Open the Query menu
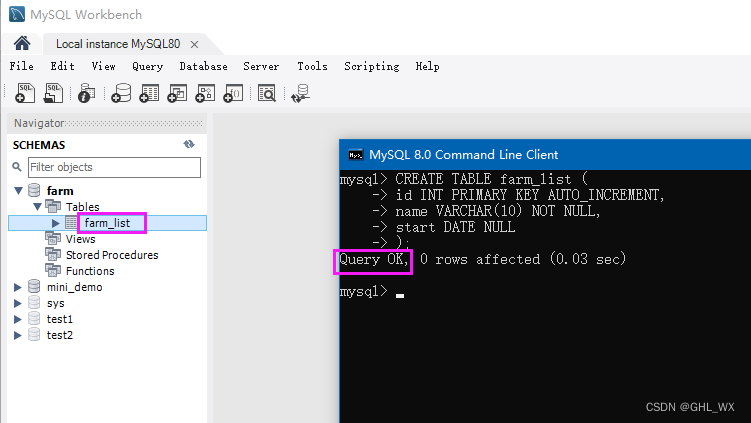The image size is (751, 423). (148, 66)
